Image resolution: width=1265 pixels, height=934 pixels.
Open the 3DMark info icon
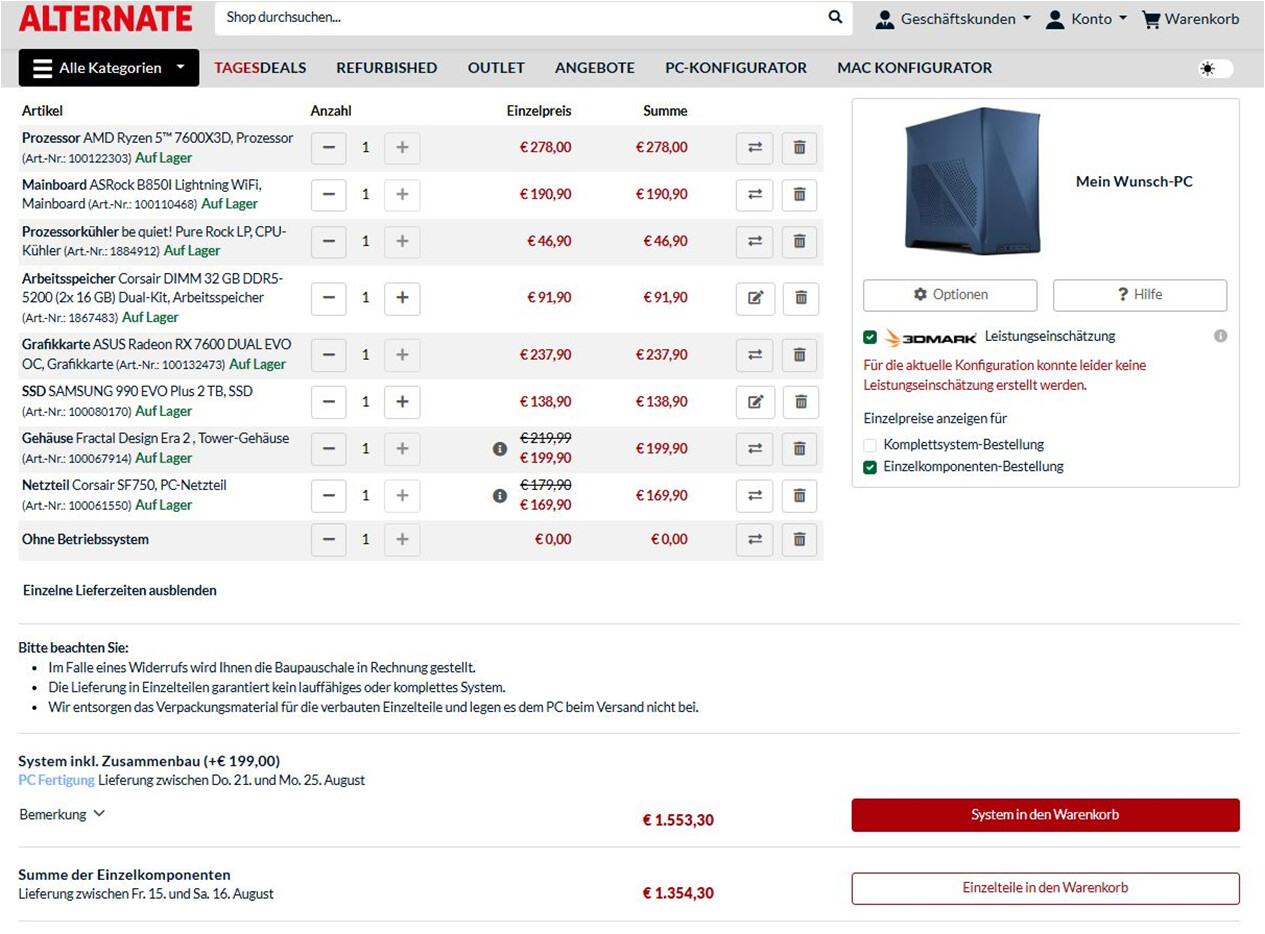[x=1220, y=336]
